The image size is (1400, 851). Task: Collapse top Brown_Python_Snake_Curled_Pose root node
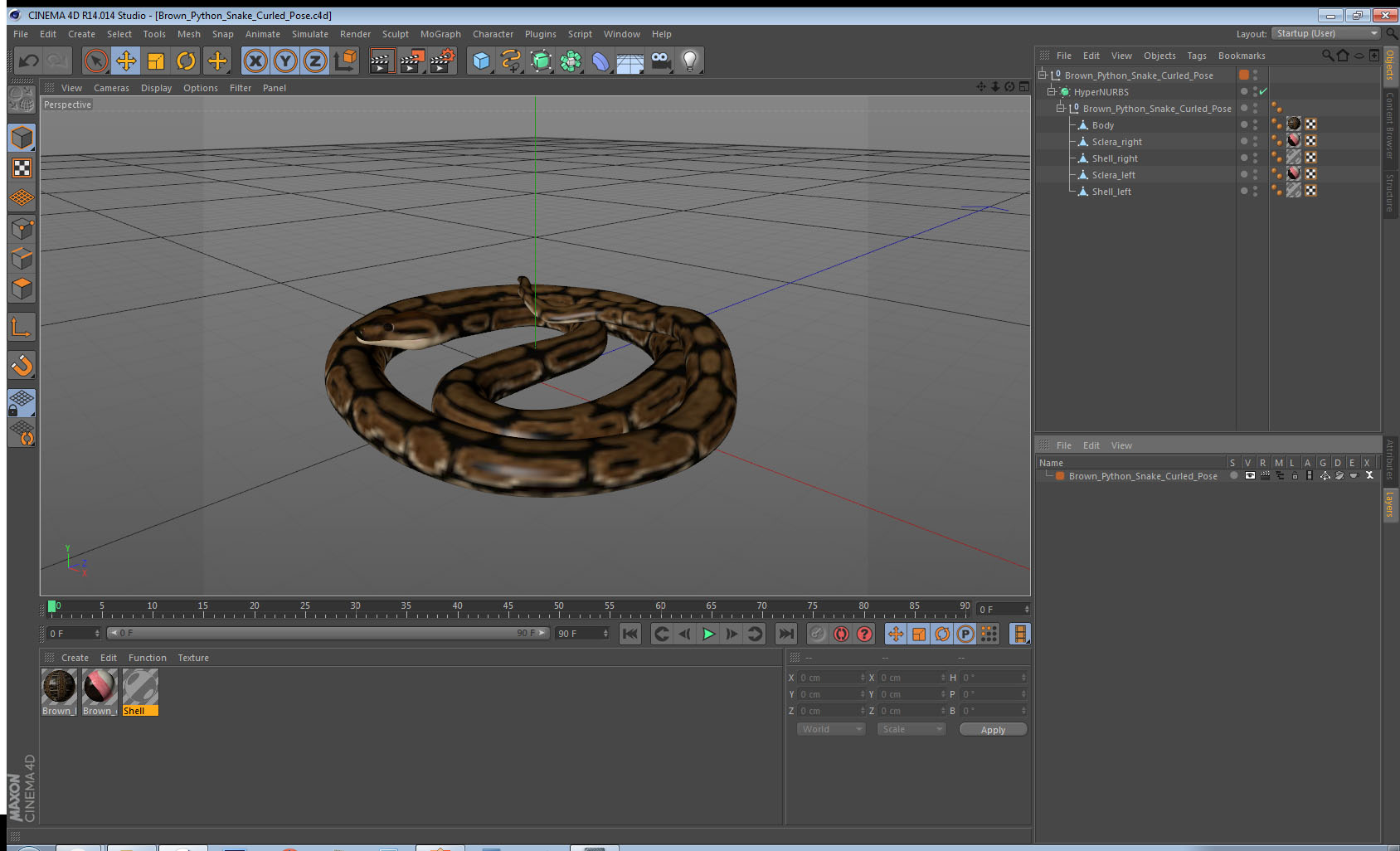tap(1043, 75)
